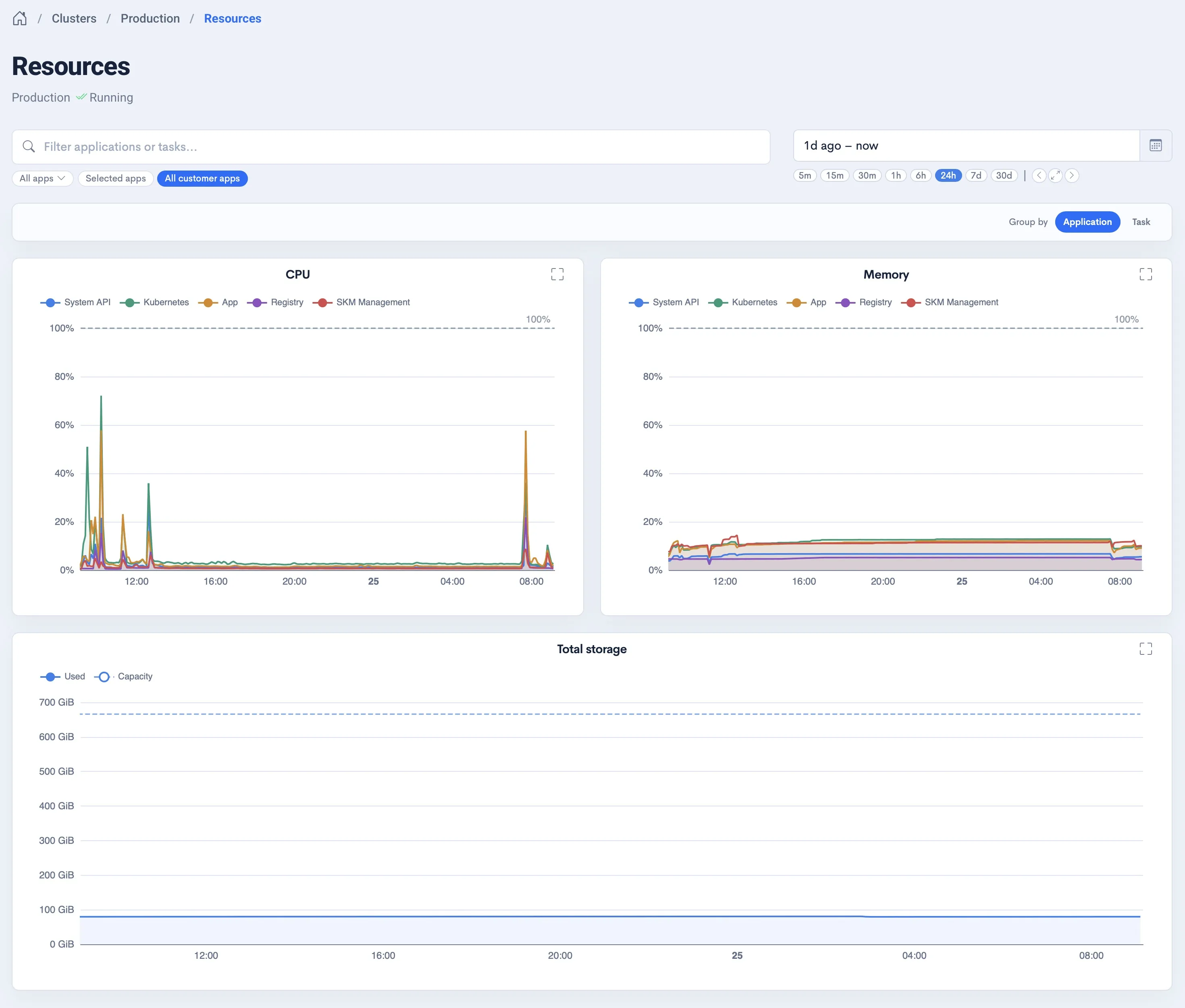The width and height of the screenshot is (1185, 1008).
Task: Click the Memory chart title
Action: [x=886, y=274]
